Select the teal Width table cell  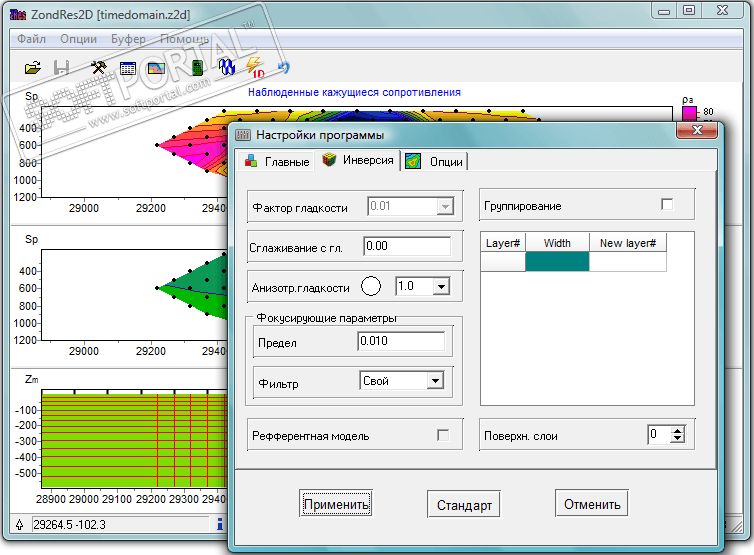point(557,262)
